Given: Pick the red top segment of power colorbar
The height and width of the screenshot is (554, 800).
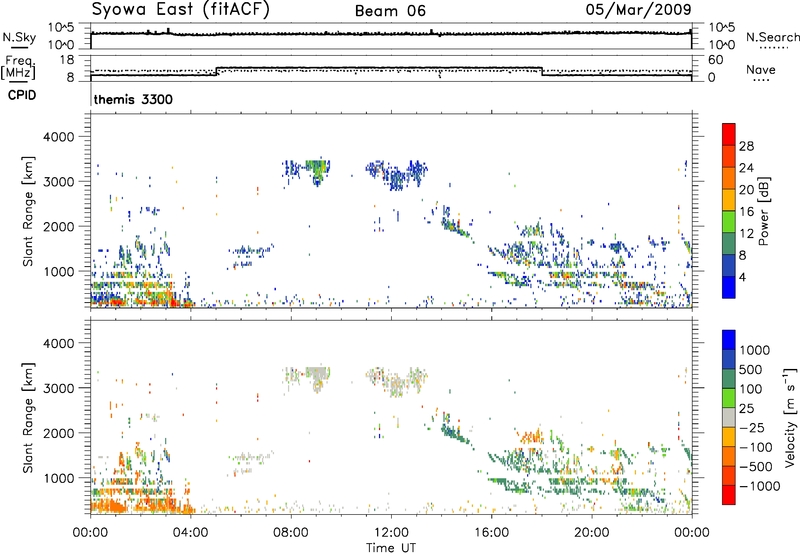Looking at the screenshot, I should click(x=729, y=134).
